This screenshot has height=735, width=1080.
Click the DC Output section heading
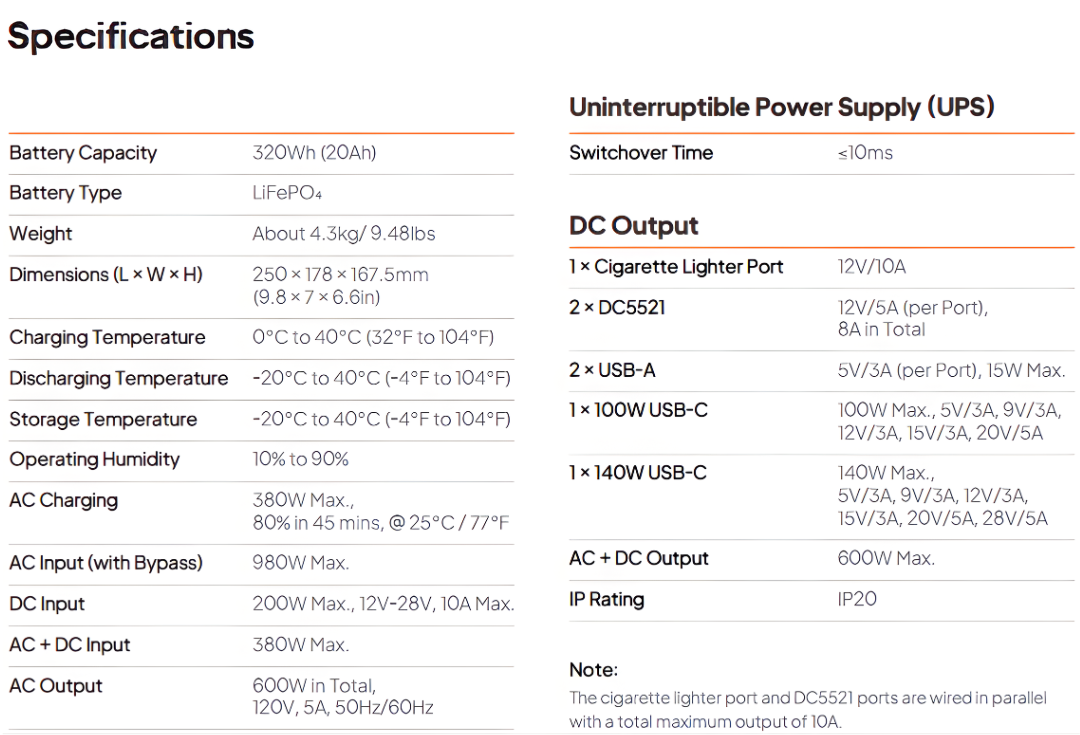(634, 226)
